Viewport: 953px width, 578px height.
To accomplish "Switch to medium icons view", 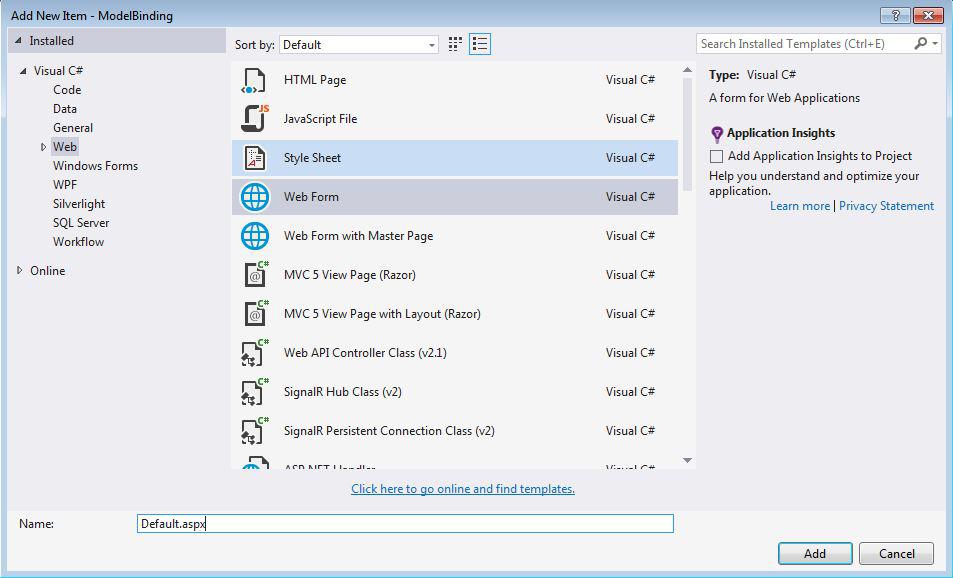I will tap(456, 44).
